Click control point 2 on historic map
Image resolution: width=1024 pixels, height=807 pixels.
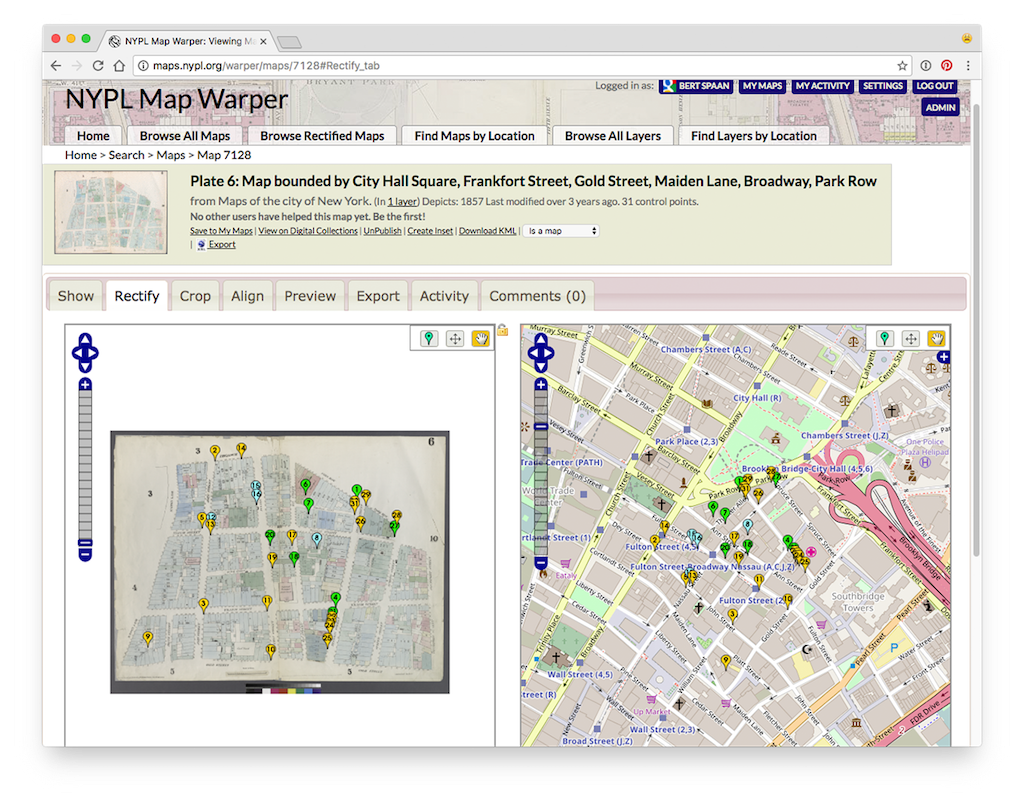click(214, 452)
